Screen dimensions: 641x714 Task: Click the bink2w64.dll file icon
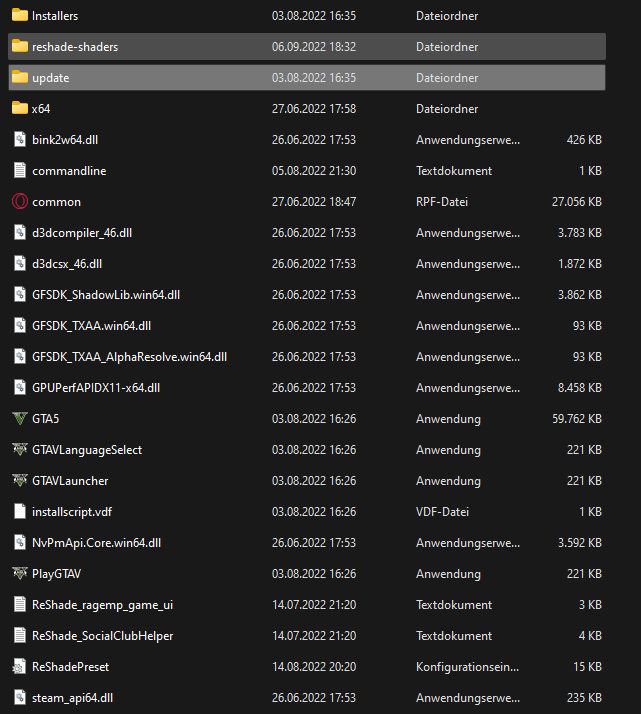[20, 139]
